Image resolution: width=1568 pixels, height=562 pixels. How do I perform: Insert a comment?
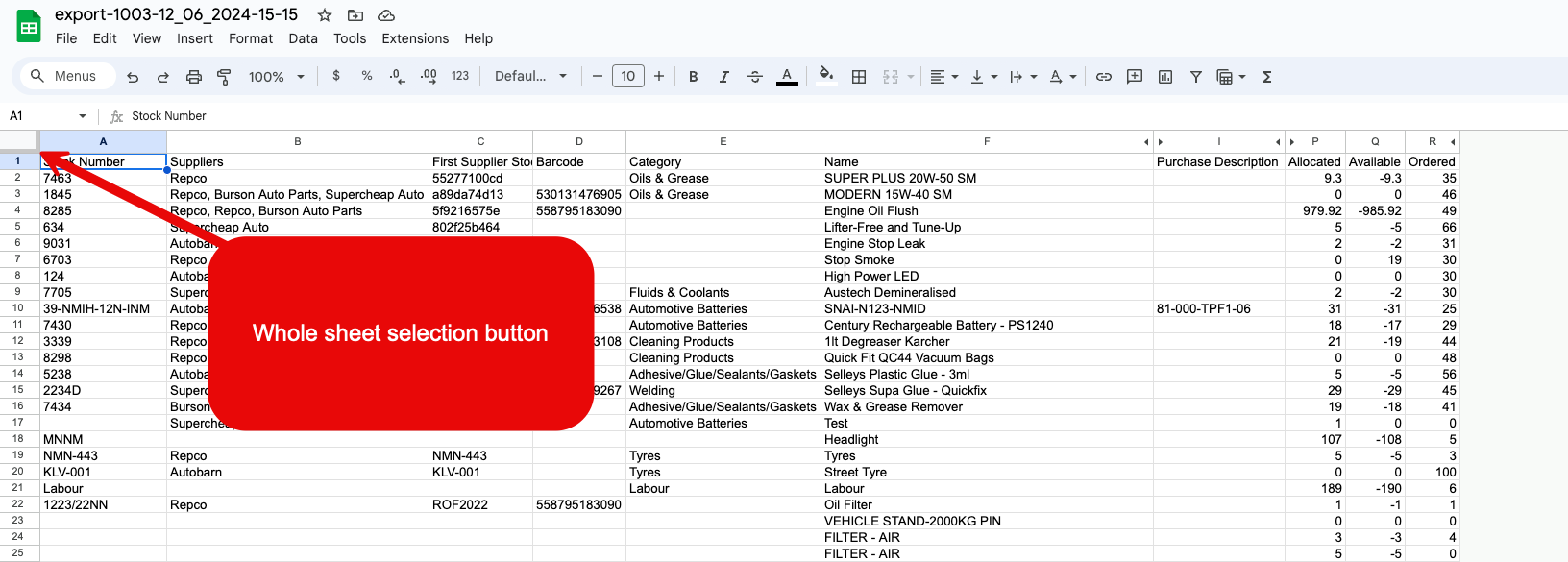(1135, 77)
